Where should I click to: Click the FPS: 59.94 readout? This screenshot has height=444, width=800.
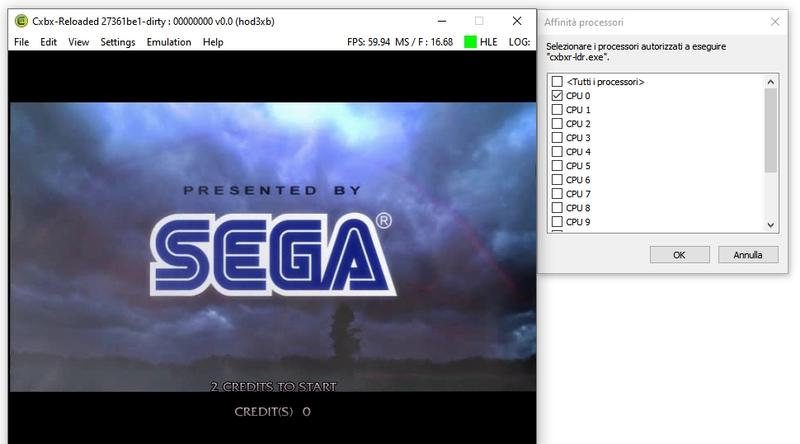368,42
